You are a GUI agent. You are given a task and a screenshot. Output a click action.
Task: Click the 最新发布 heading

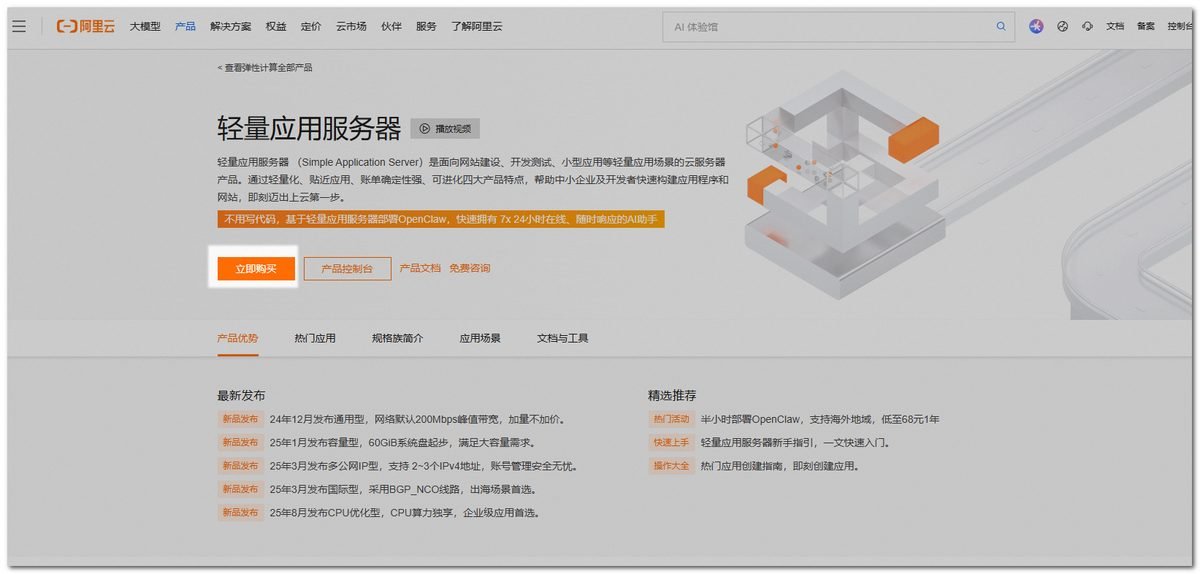(x=241, y=395)
